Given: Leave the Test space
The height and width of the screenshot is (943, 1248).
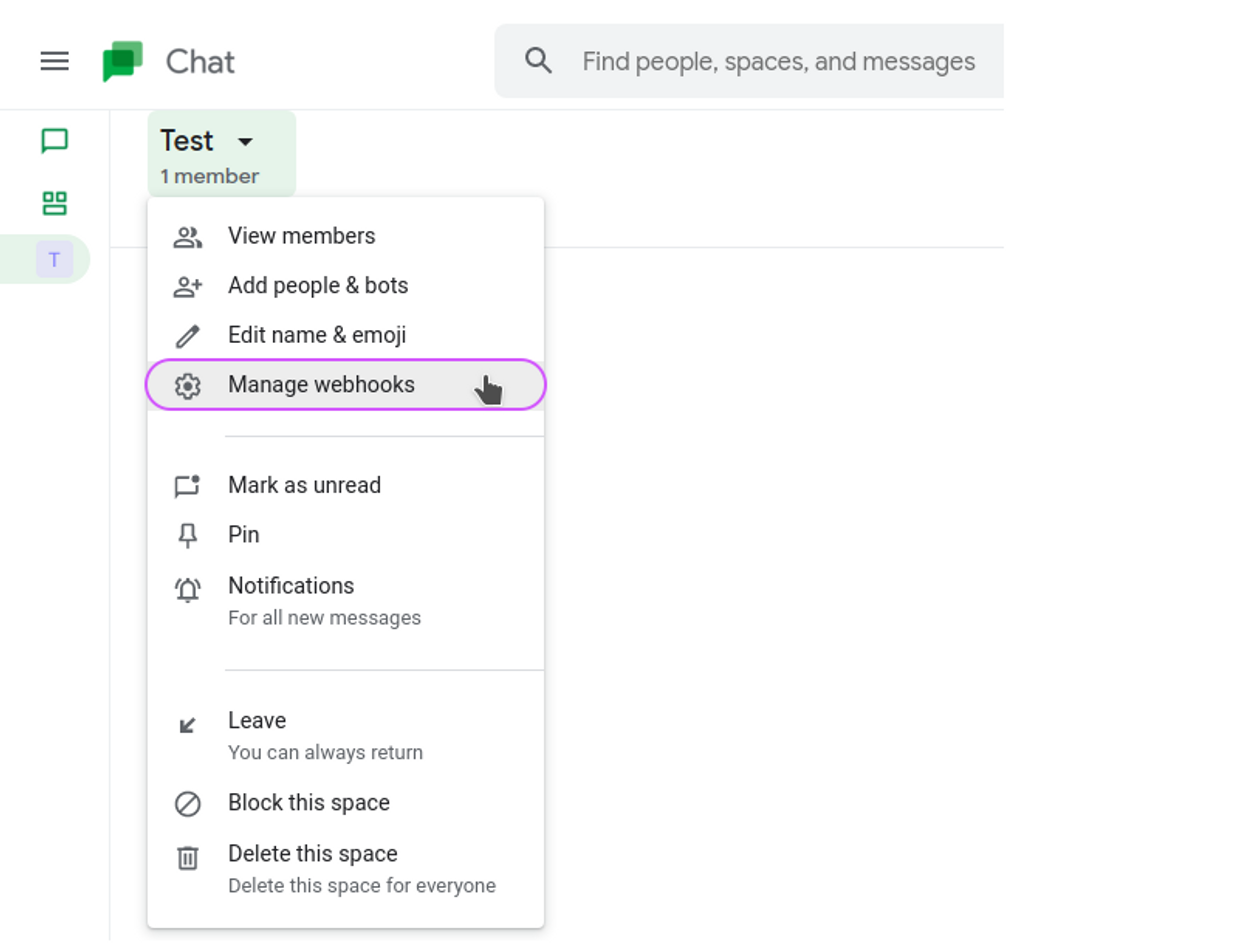Looking at the screenshot, I should [x=257, y=721].
